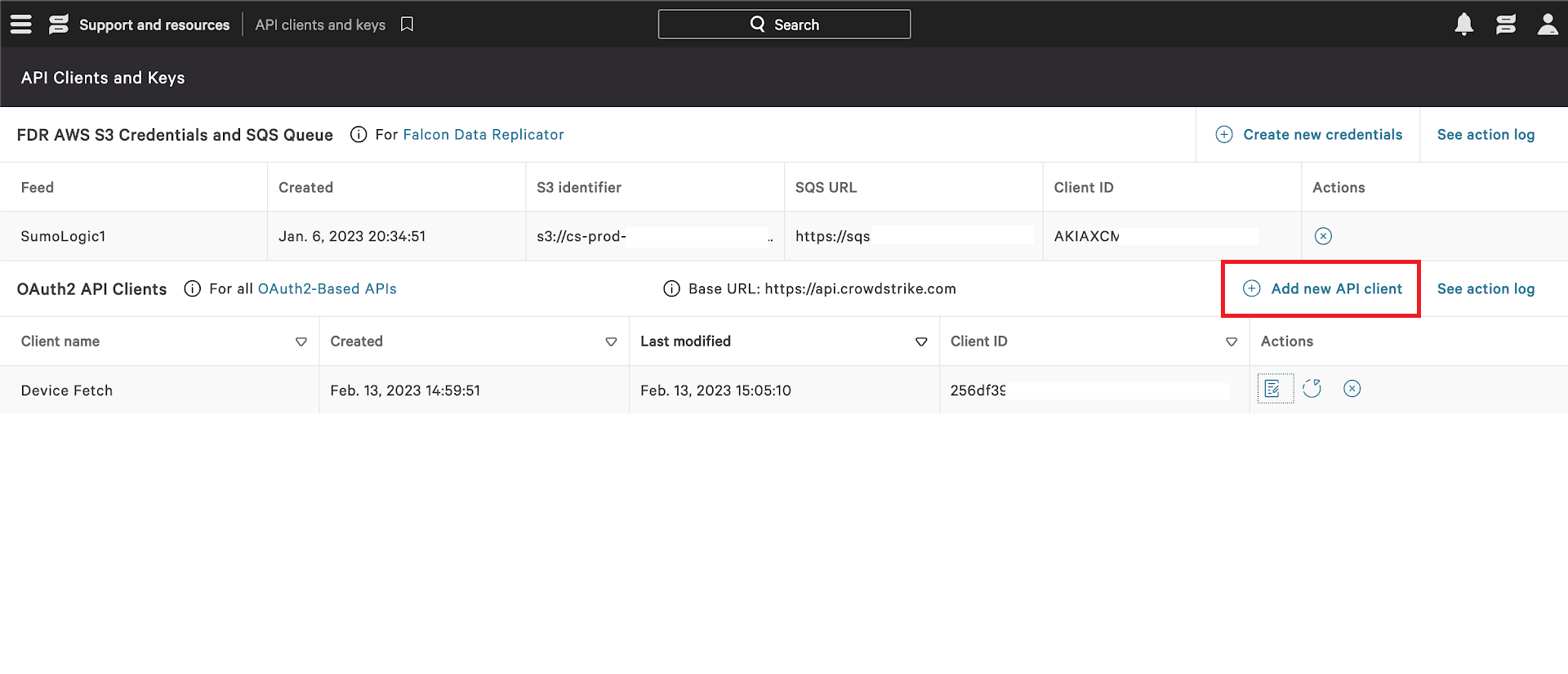Screen dimensions: 1568x674
Task: Open the Client name column sort dropdown
Action: (301, 341)
